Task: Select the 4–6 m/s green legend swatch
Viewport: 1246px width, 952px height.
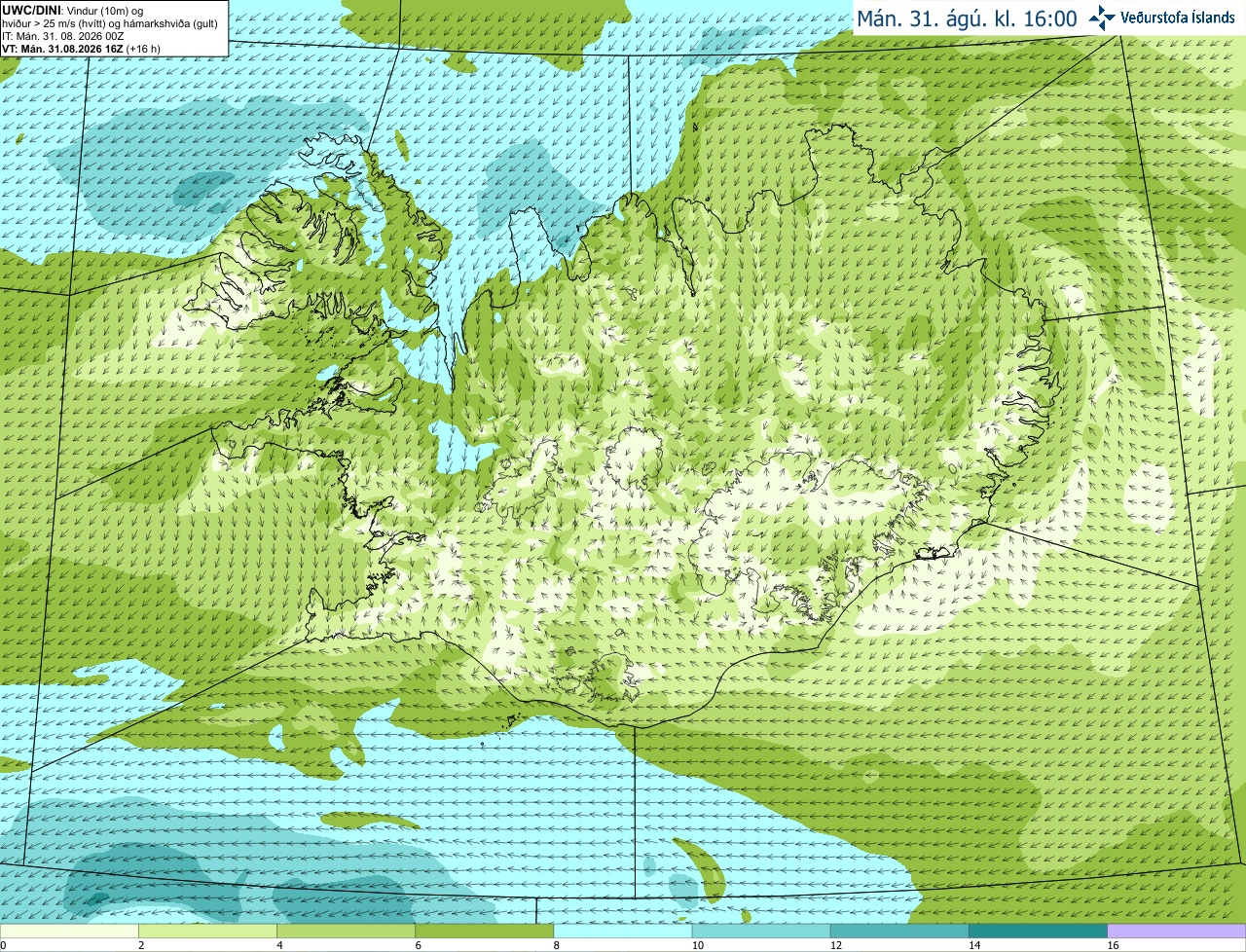Action: pyautogui.click(x=347, y=932)
